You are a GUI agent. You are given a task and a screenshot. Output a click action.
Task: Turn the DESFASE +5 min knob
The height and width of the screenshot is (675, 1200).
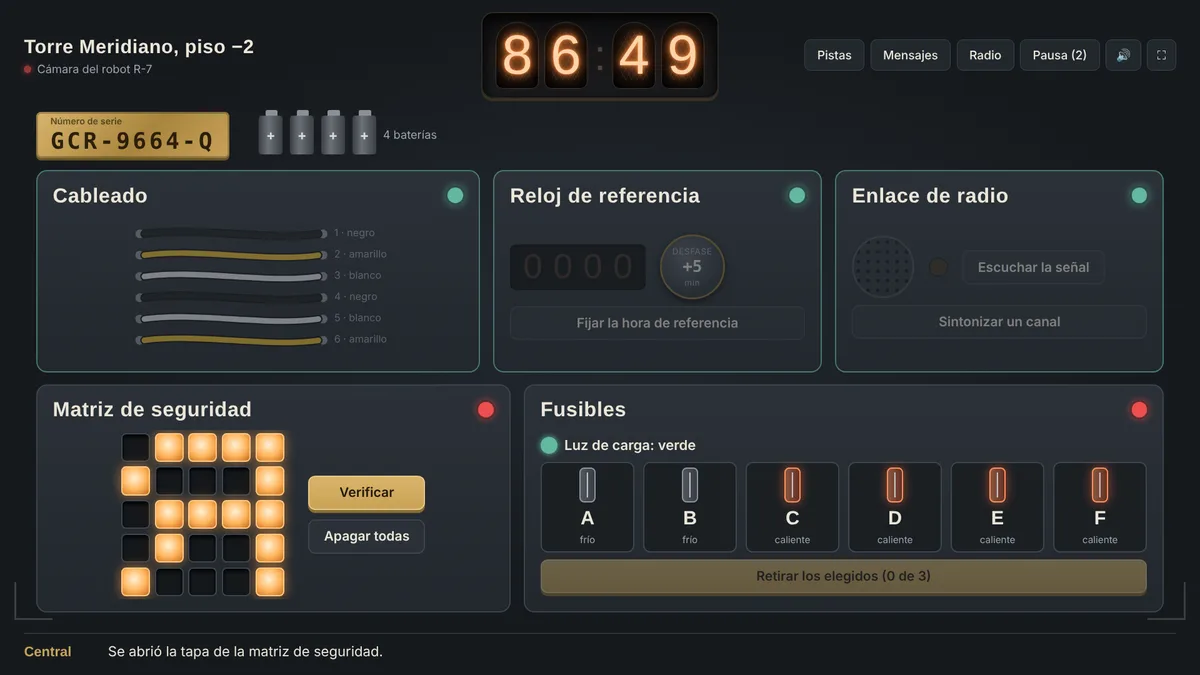[692, 267]
